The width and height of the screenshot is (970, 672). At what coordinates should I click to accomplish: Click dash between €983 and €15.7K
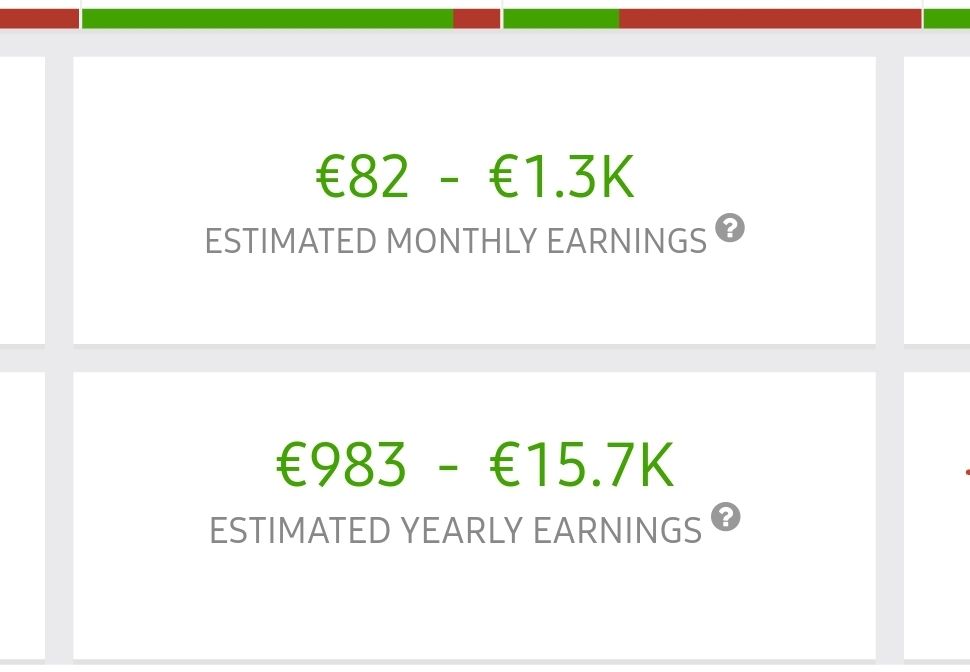(x=449, y=467)
